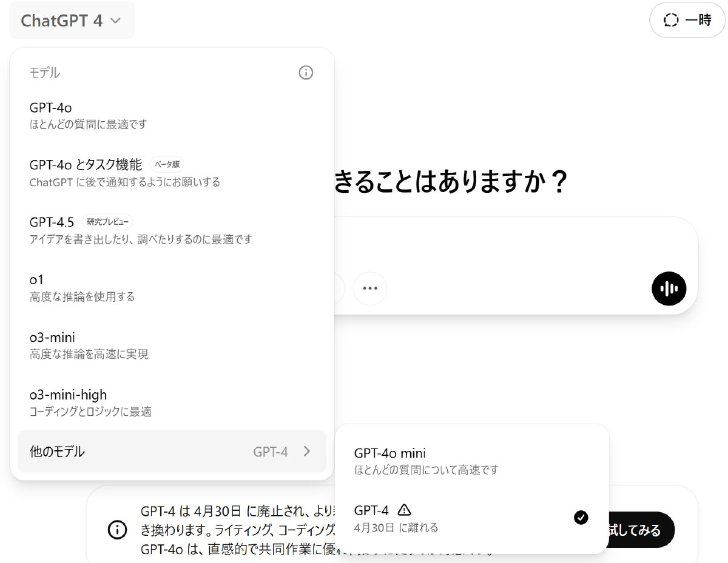Image resolution: width=728 pixels, height=563 pixels.
Task: Click the 'GPT-4' label on 他のモデル row
Action: tap(270, 452)
